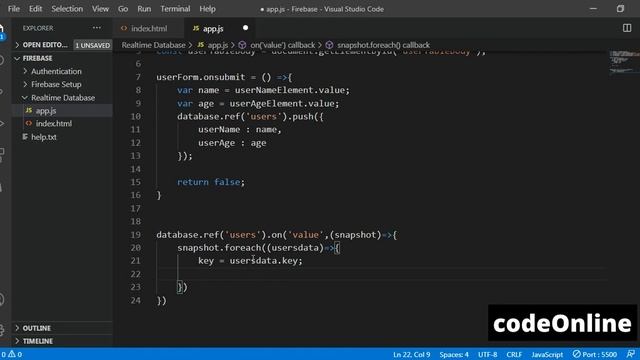640x360 pixels.
Task: Open the Go menu
Action: click(x=123, y=9)
